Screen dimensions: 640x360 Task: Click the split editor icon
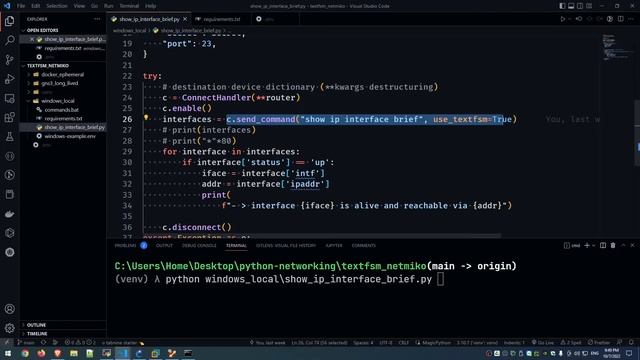(x=620, y=19)
